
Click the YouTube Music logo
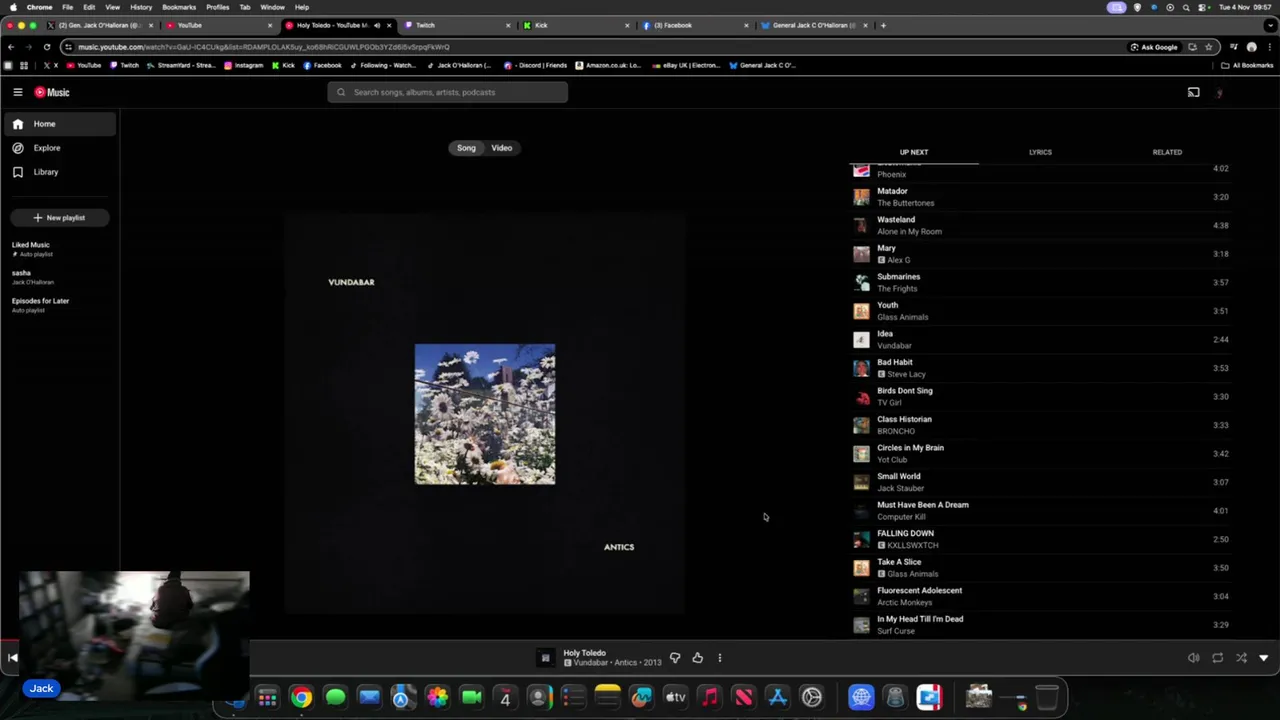point(52,92)
